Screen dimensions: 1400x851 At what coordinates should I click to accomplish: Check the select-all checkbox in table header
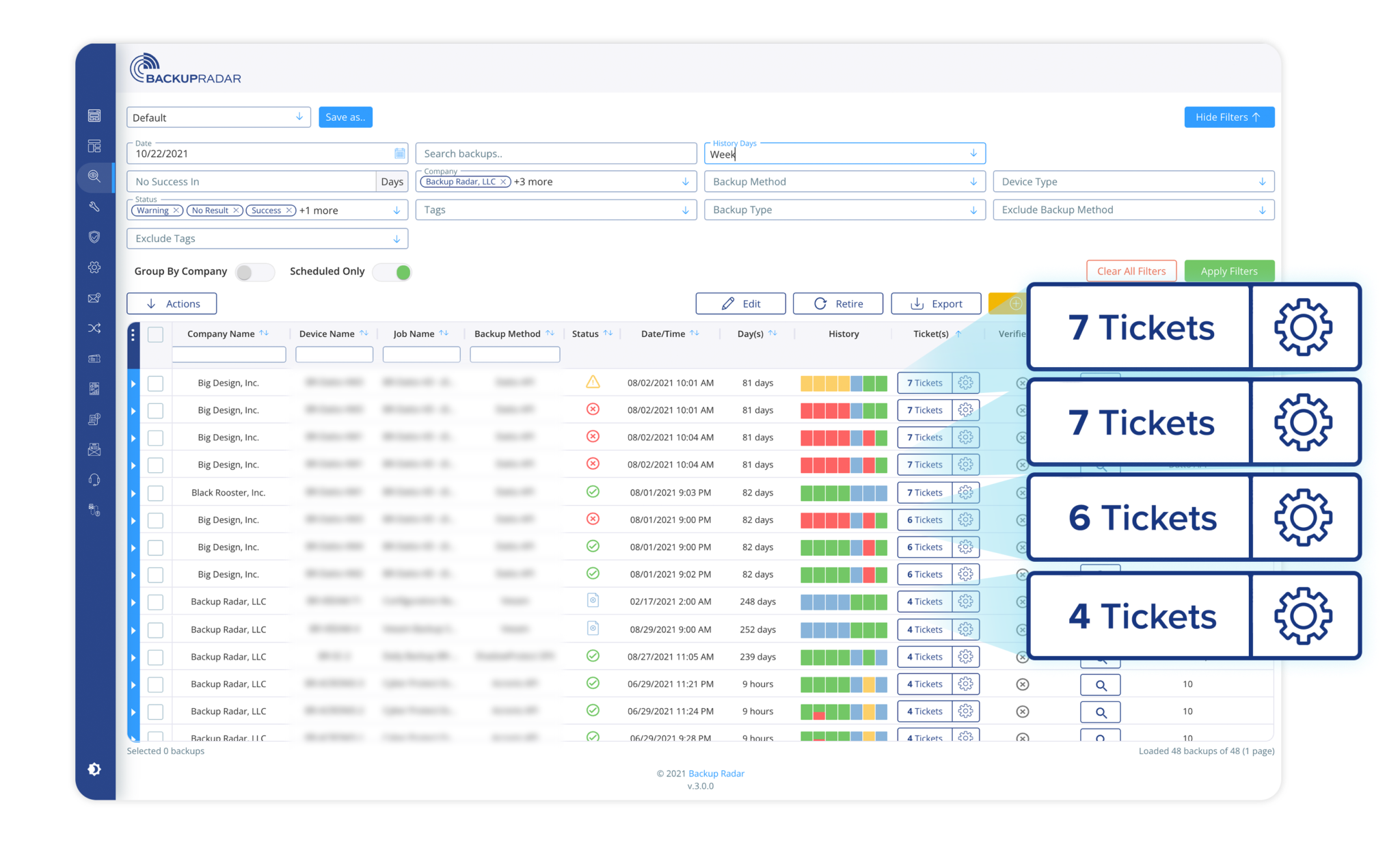pyautogui.click(x=156, y=334)
